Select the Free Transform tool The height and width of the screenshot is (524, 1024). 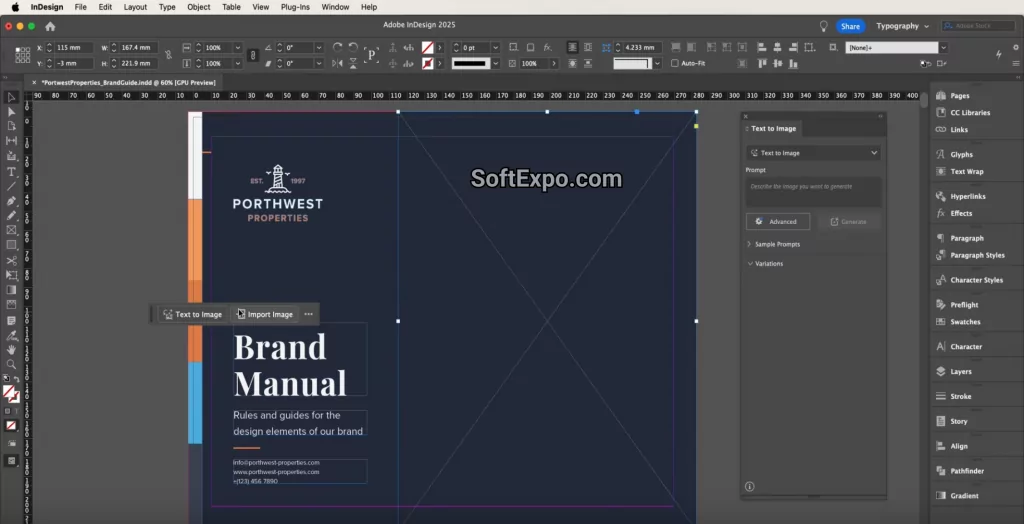(11, 275)
